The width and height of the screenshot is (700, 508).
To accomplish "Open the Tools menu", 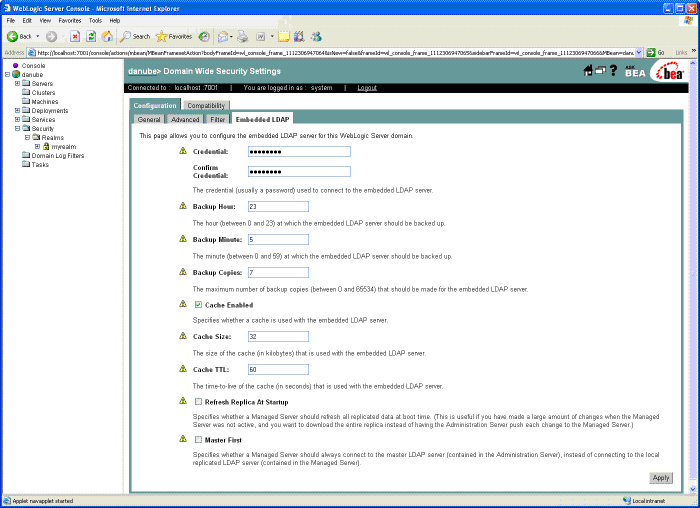I will pos(96,21).
